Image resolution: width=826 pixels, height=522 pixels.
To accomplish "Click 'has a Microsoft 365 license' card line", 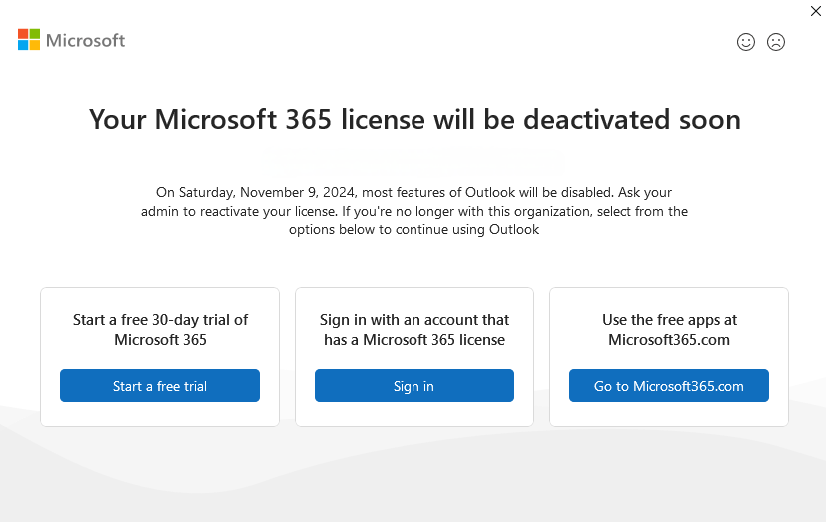I will coord(414,340).
